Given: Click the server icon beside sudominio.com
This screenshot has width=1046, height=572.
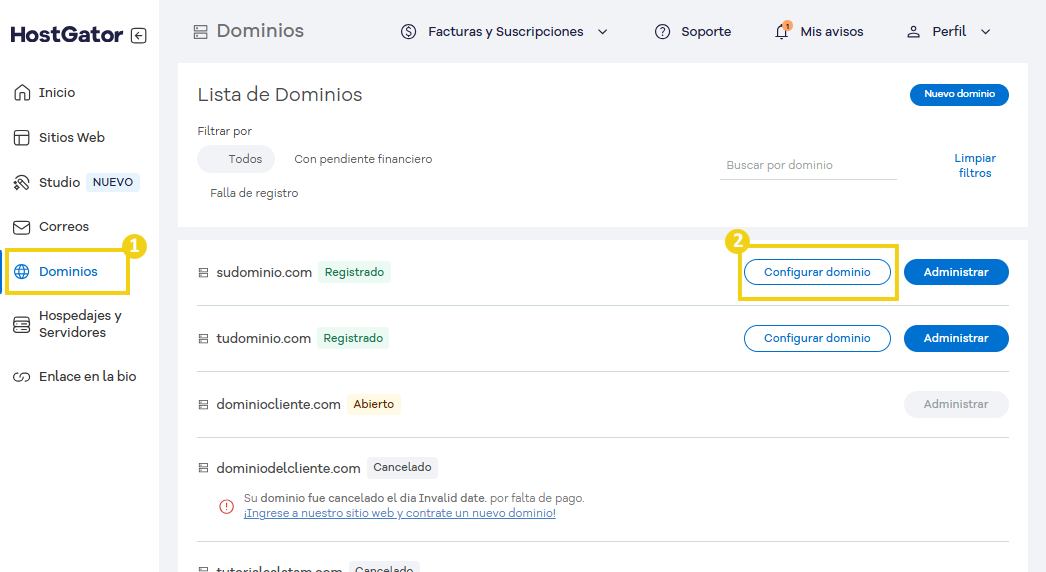Looking at the screenshot, I should pos(203,272).
